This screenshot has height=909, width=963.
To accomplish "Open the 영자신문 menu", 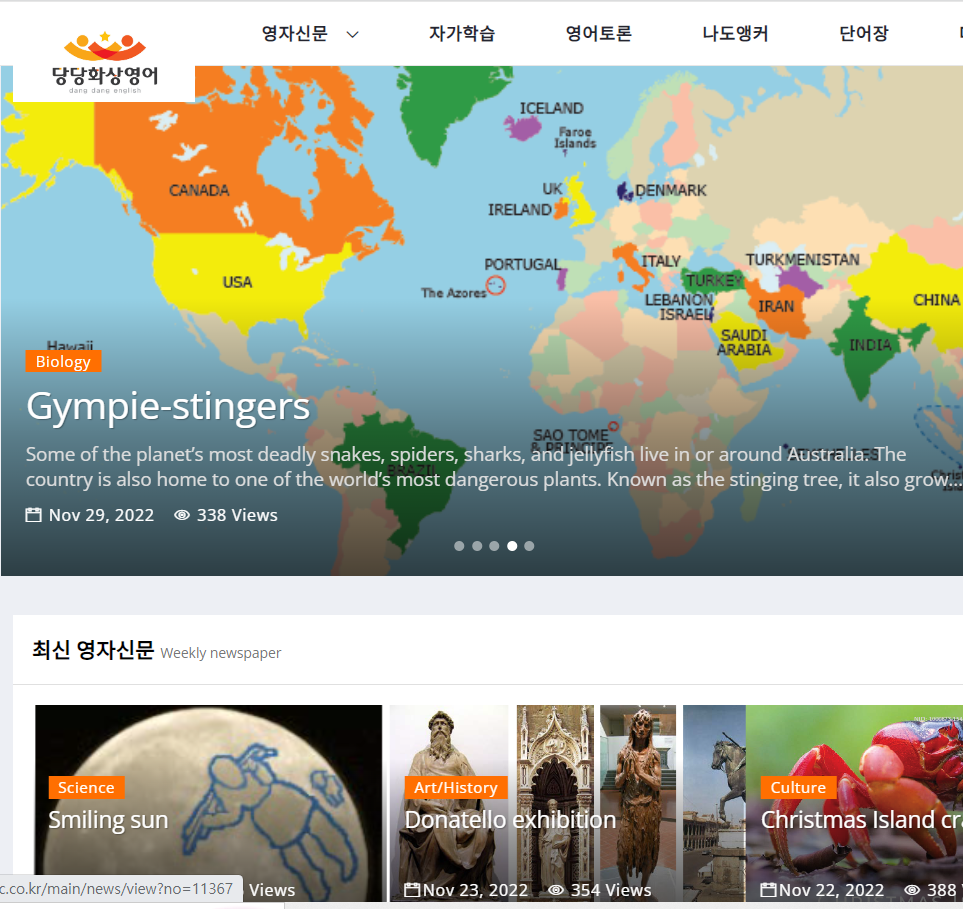I will [x=295, y=33].
